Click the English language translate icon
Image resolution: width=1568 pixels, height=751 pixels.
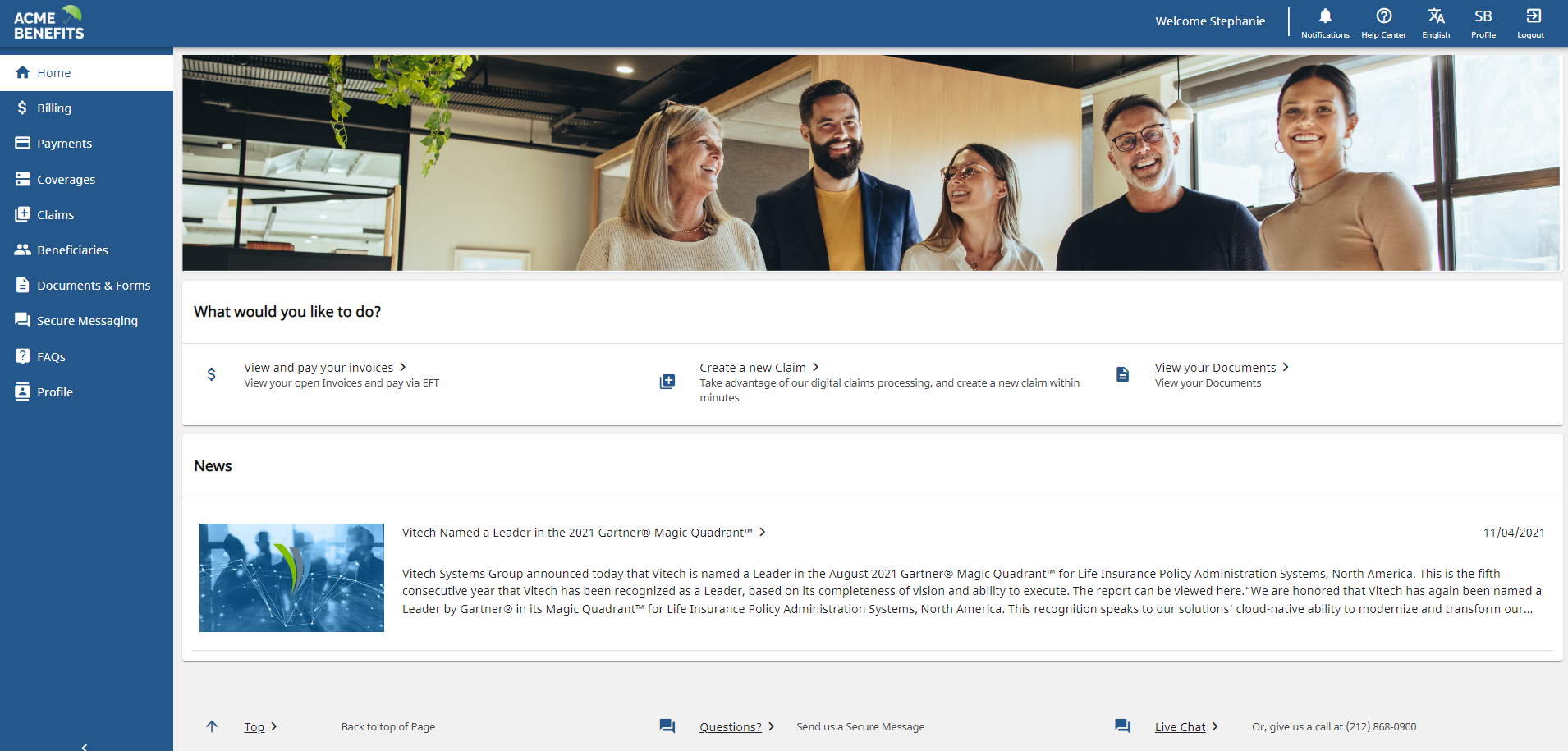pyautogui.click(x=1435, y=16)
